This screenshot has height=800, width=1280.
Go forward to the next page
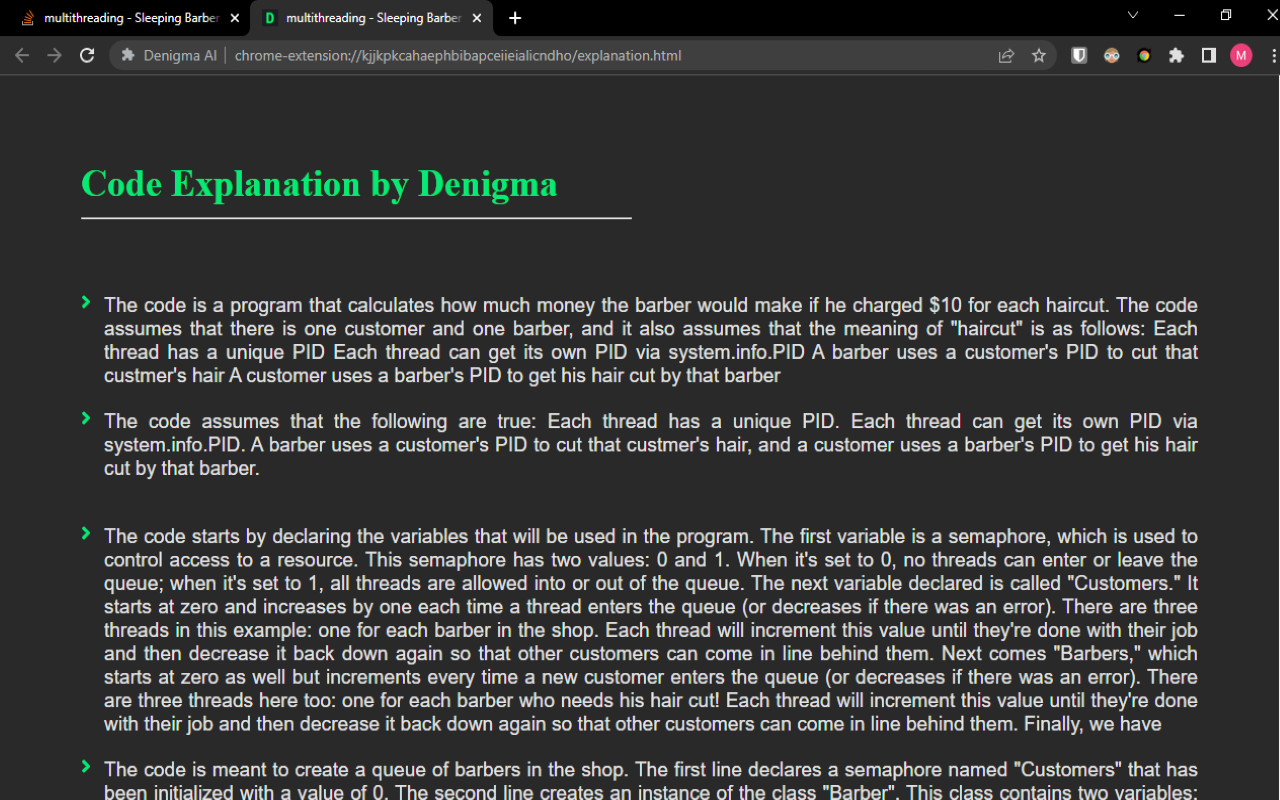(54, 56)
